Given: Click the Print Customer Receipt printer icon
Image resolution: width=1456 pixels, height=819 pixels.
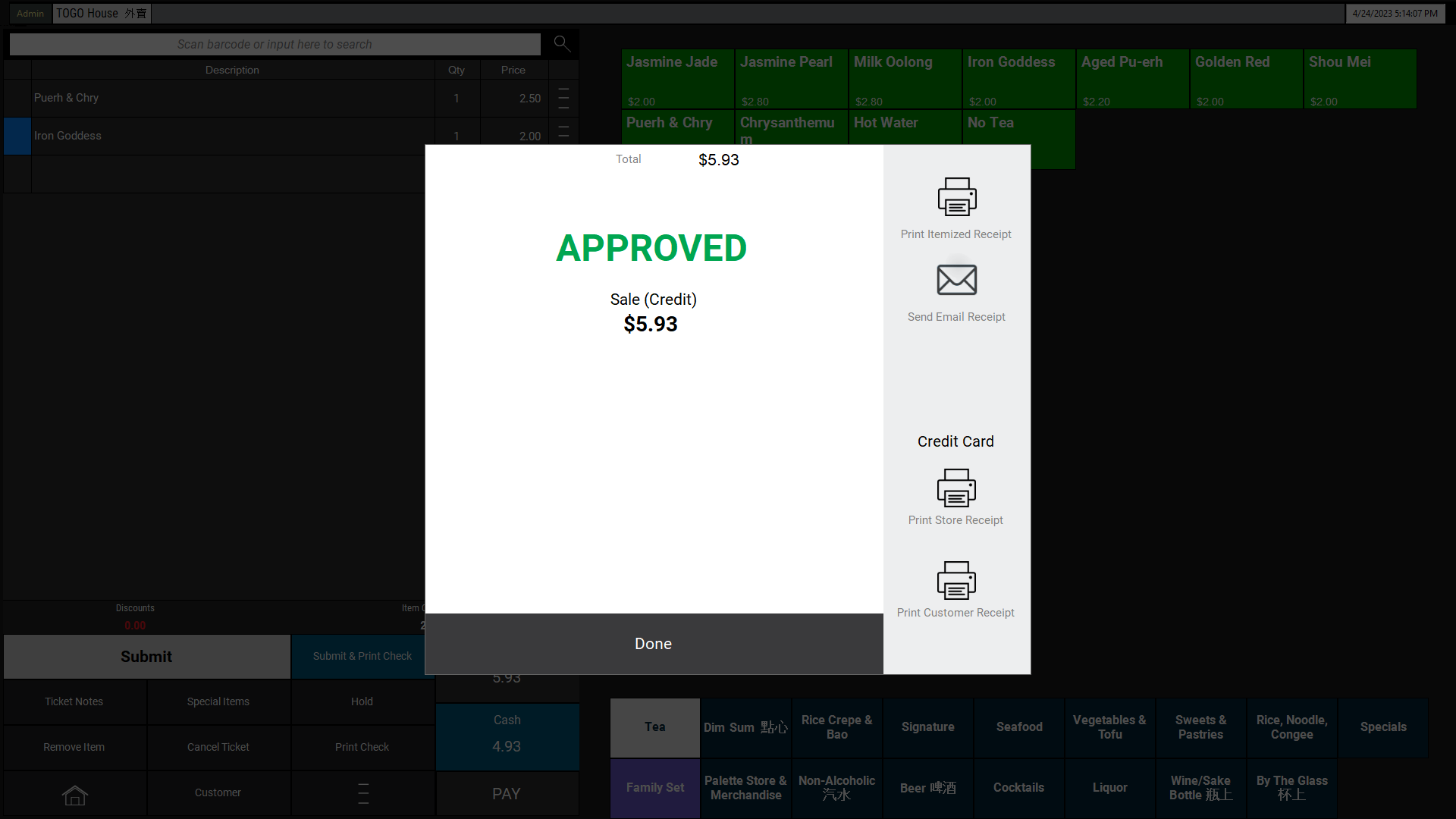Looking at the screenshot, I should click(x=955, y=580).
